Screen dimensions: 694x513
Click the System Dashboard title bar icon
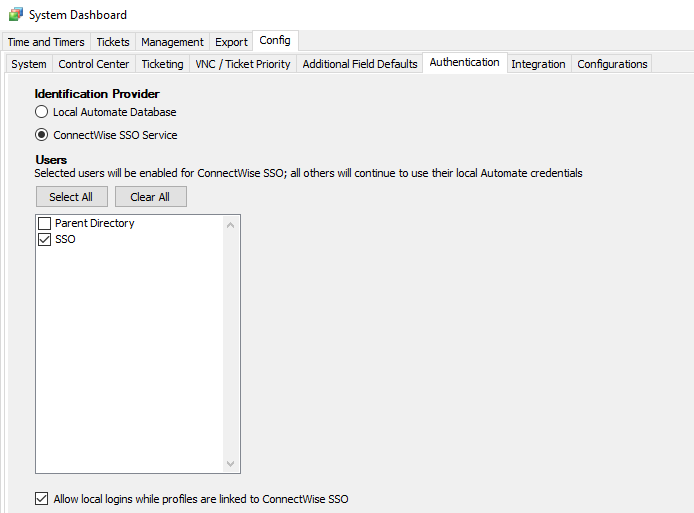15,15
